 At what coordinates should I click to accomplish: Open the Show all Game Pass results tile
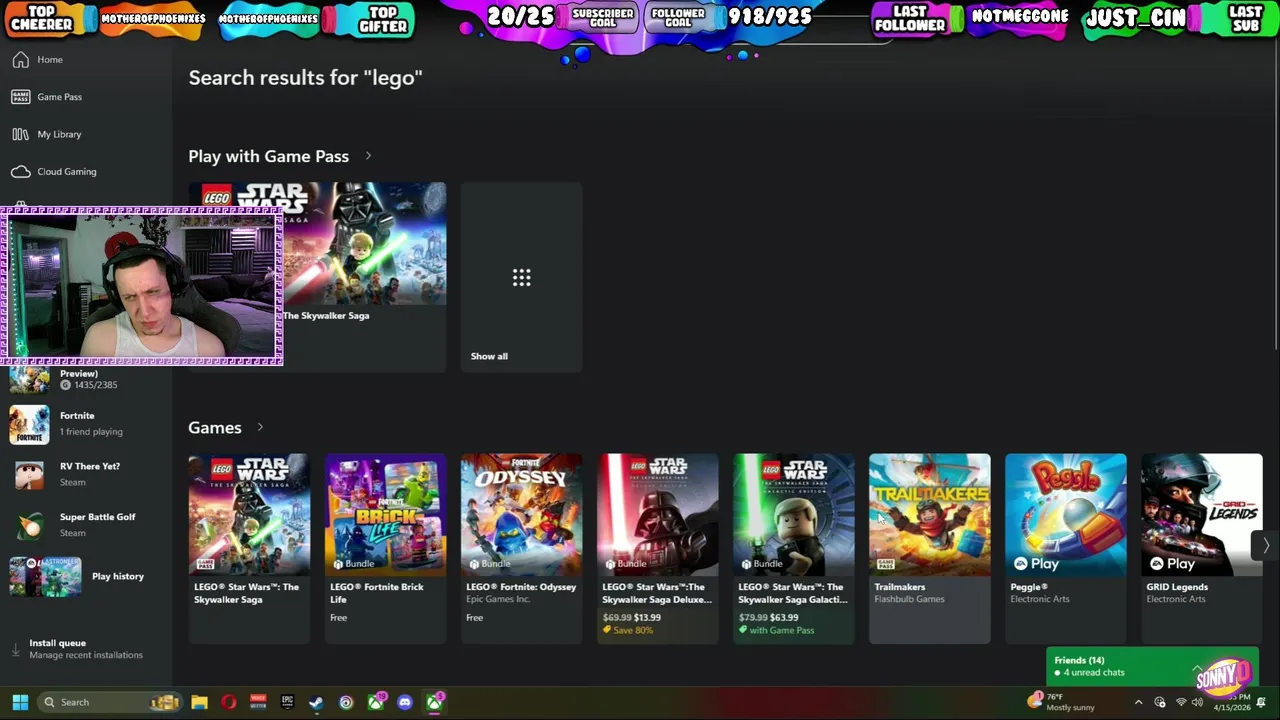click(521, 277)
